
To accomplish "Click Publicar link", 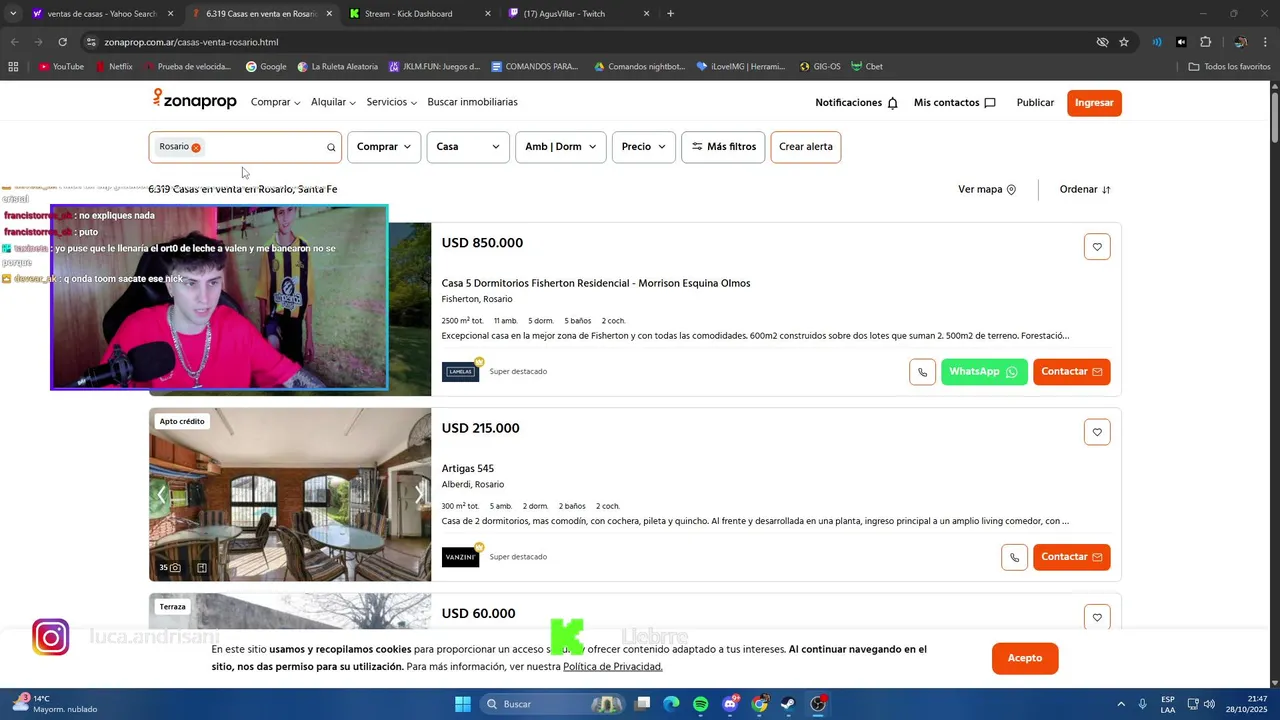I will point(1035,103).
